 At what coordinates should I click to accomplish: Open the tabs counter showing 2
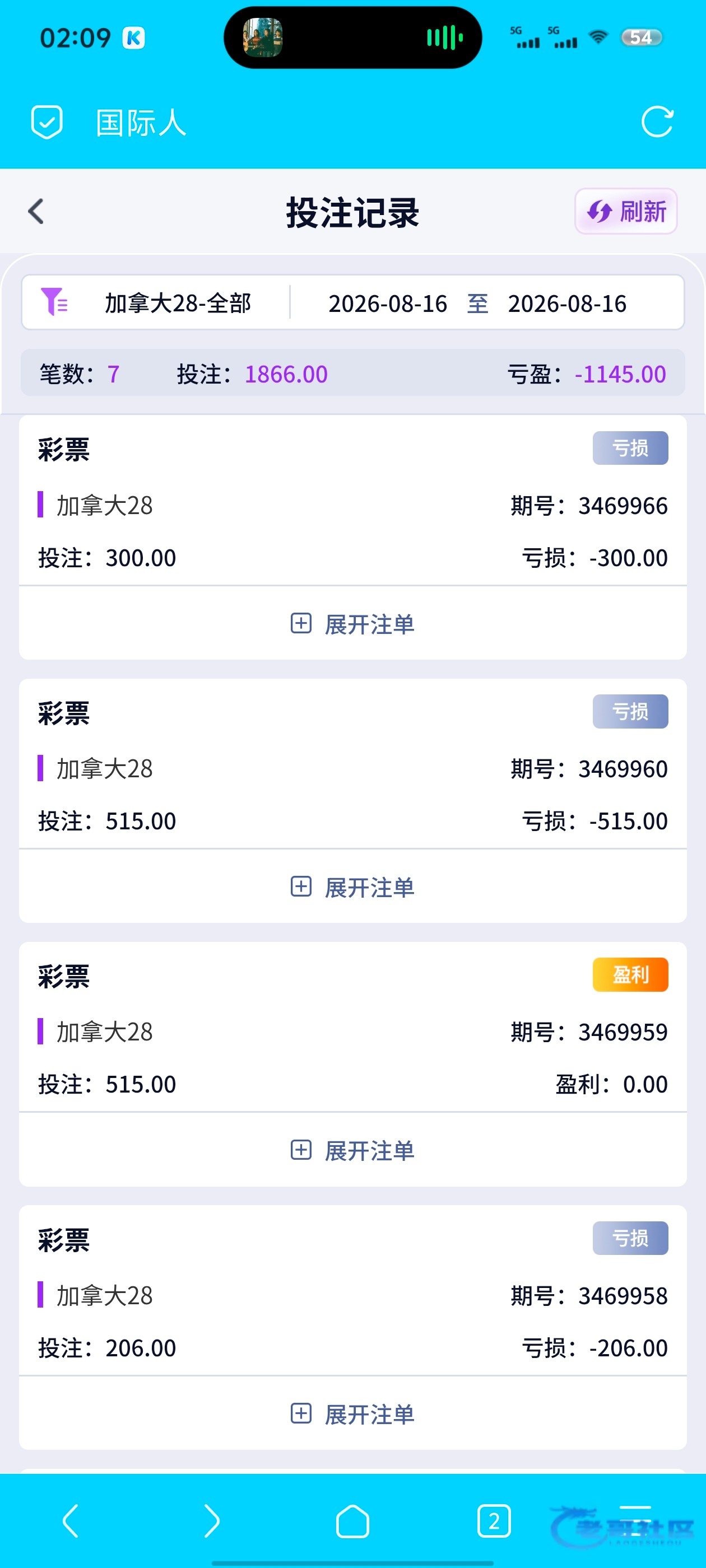coord(494,1520)
